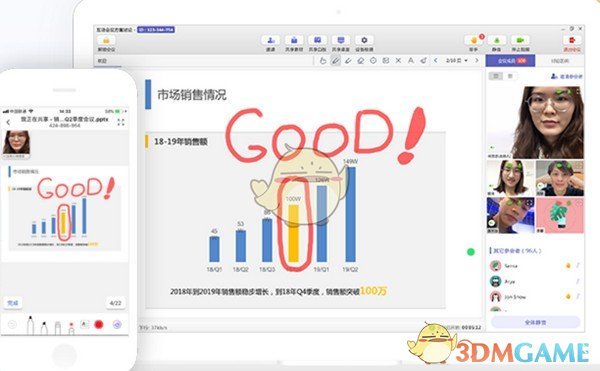
Task: Select participant Arya in the list
Action: point(535,281)
